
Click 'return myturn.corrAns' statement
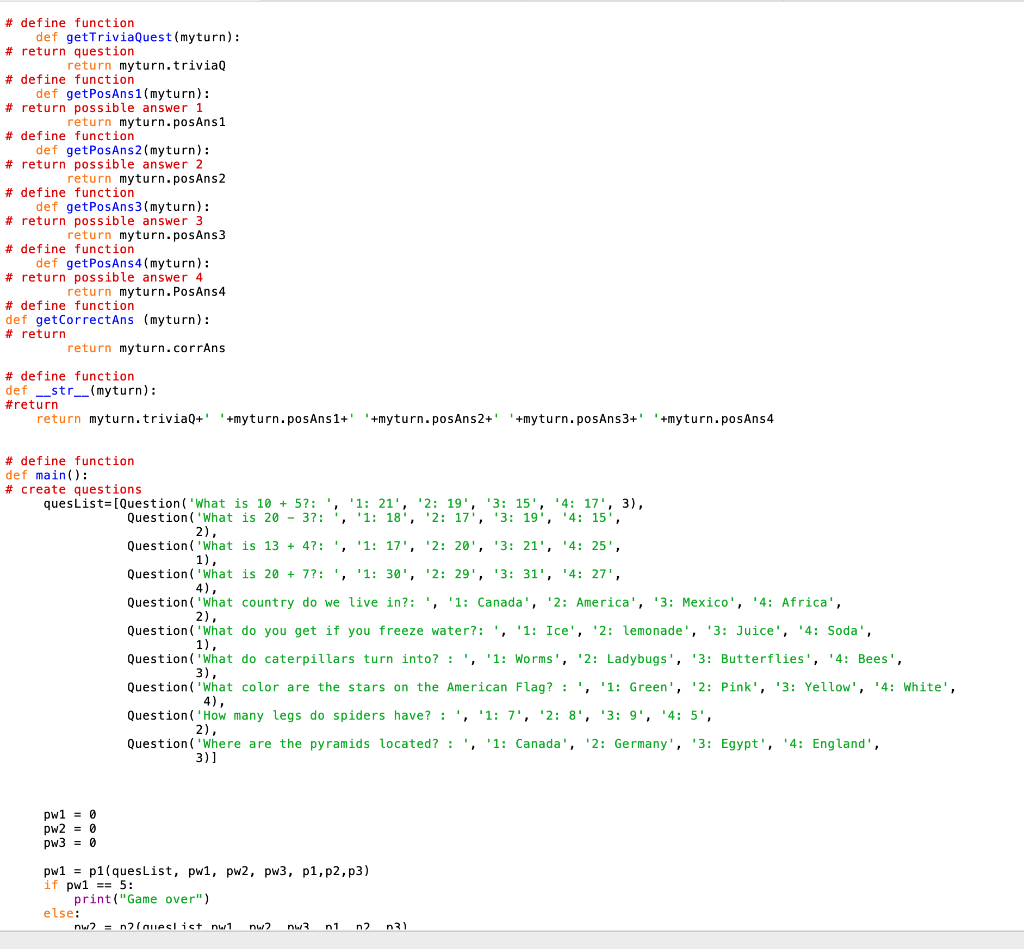(146, 348)
